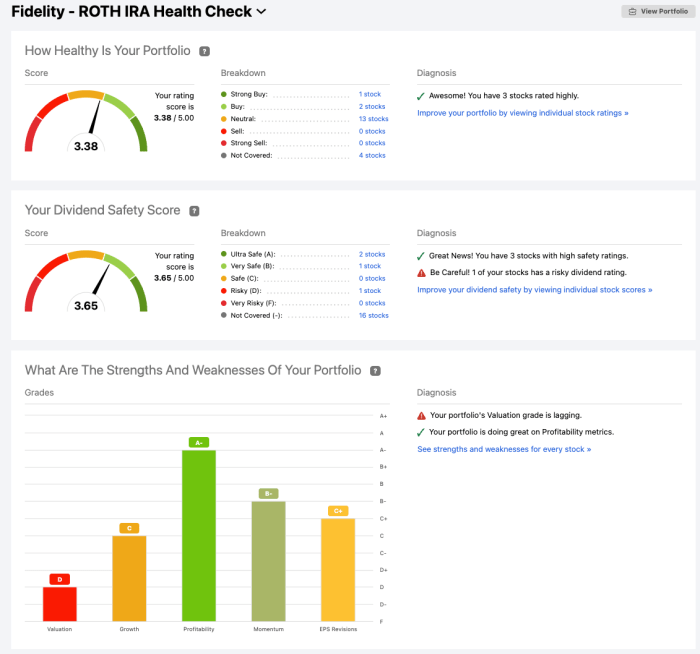Click the orange dot beside Safe (C)
This screenshot has width=700, height=654.
pyautogui.click(x=224, y=278)
